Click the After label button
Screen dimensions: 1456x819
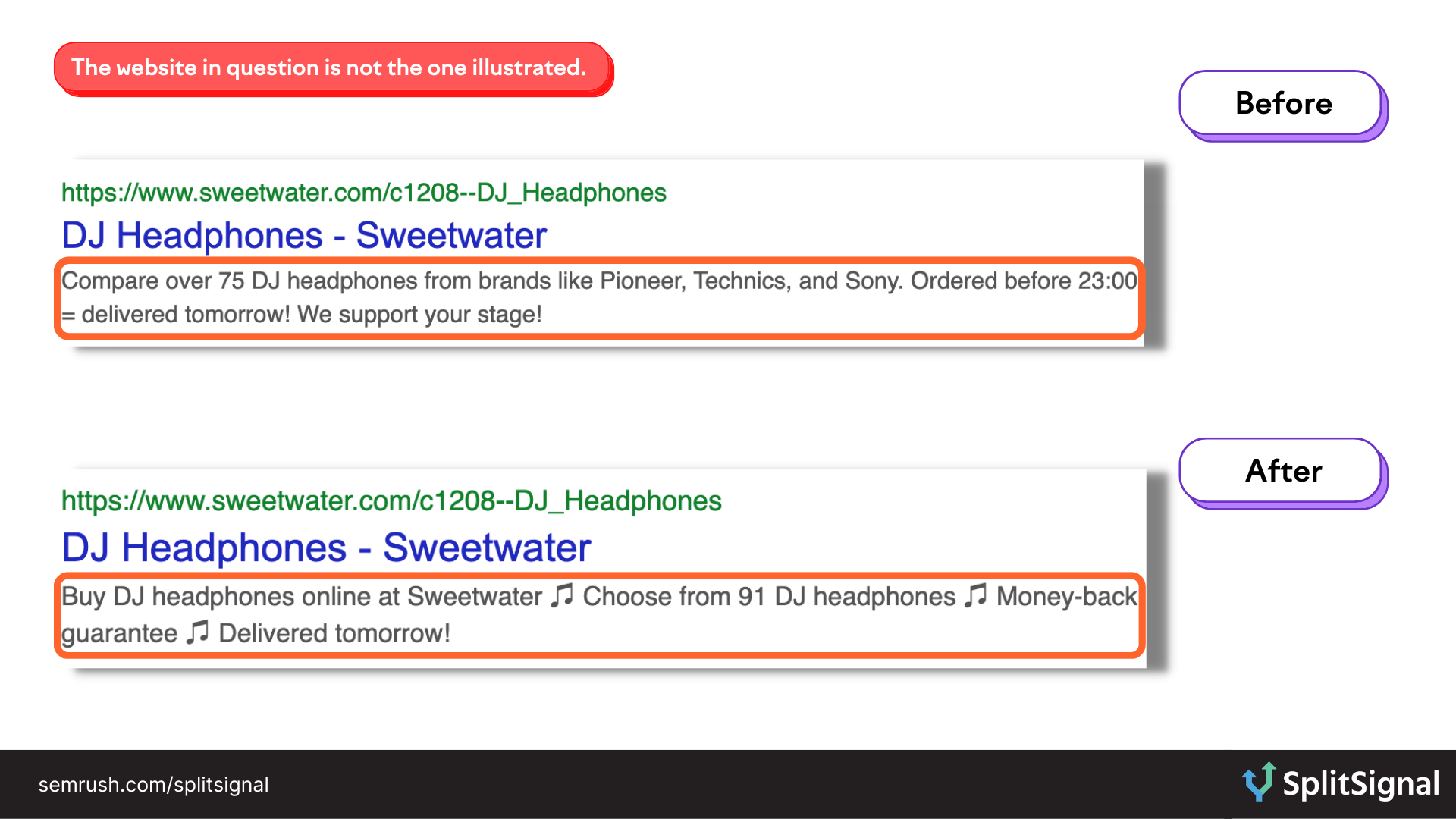click(x=1282, y=471)
